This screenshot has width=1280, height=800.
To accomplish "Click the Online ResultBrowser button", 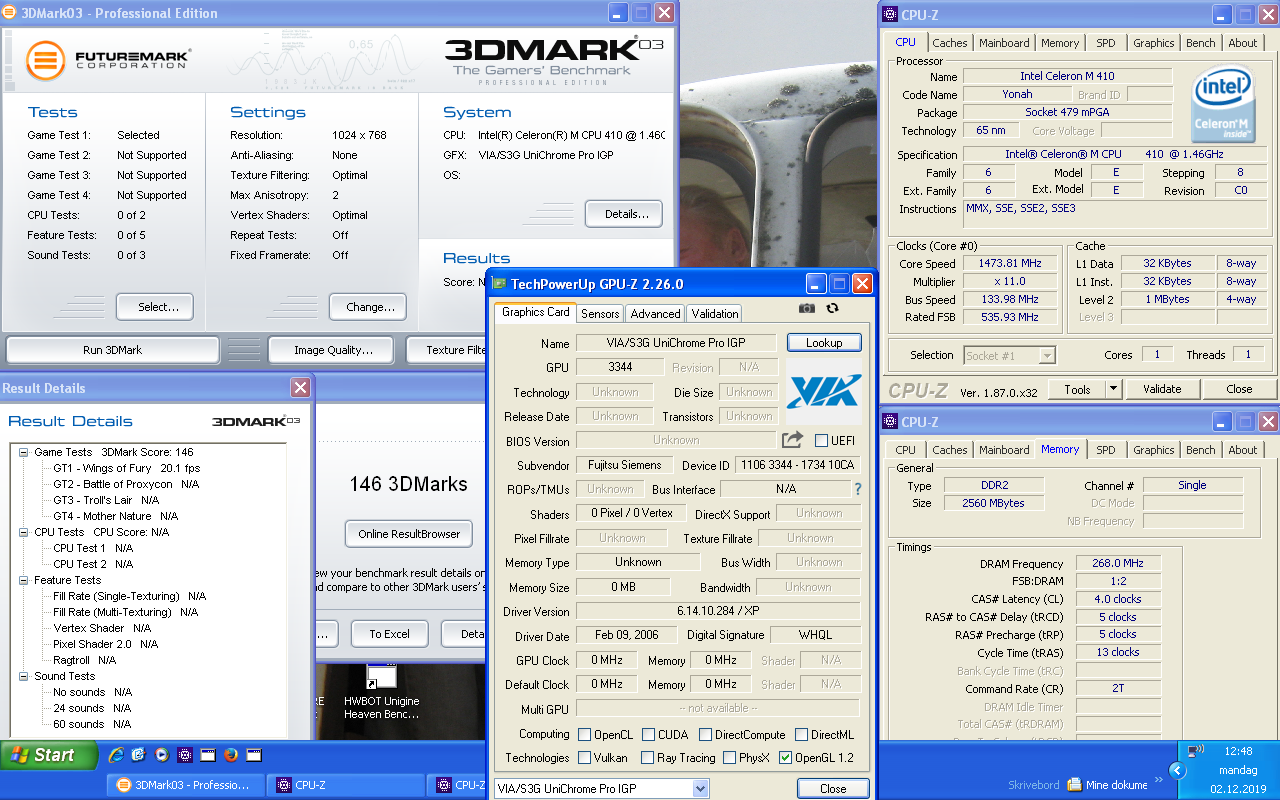I will tap(409, 534).
